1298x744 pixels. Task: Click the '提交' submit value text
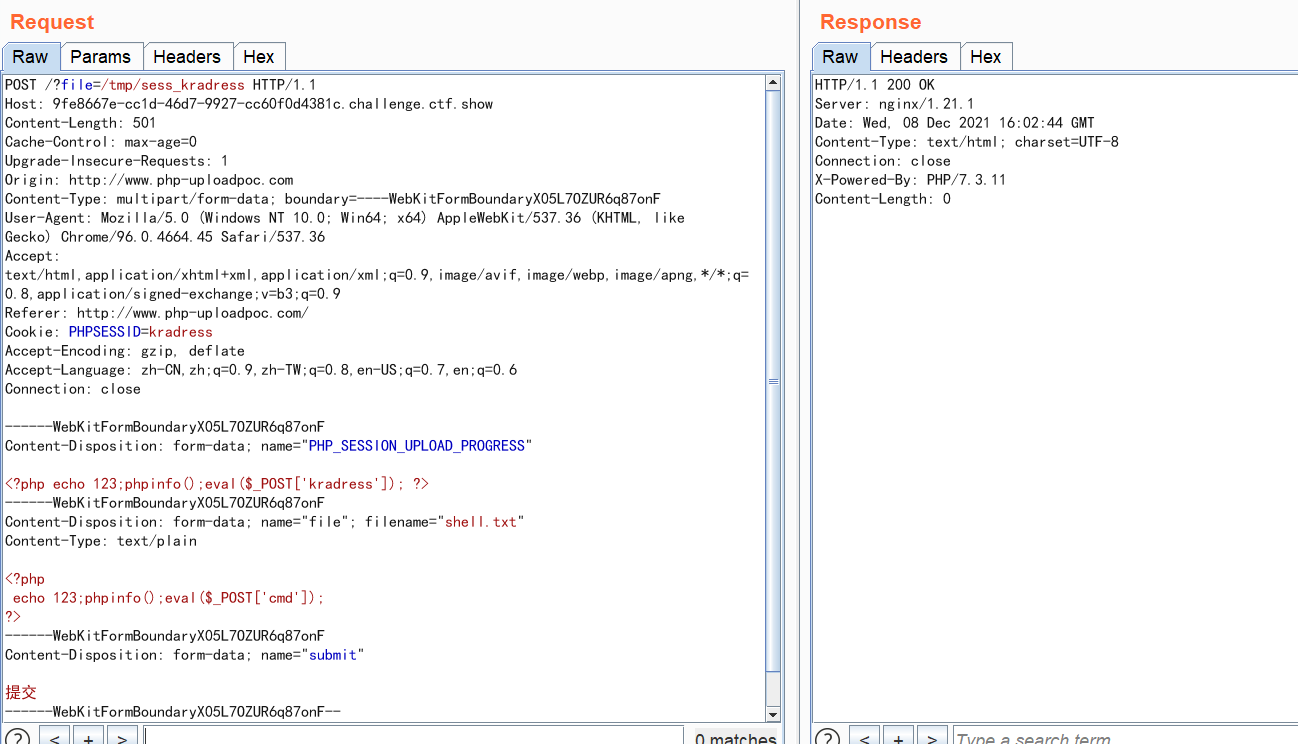(x=21, y=692)
